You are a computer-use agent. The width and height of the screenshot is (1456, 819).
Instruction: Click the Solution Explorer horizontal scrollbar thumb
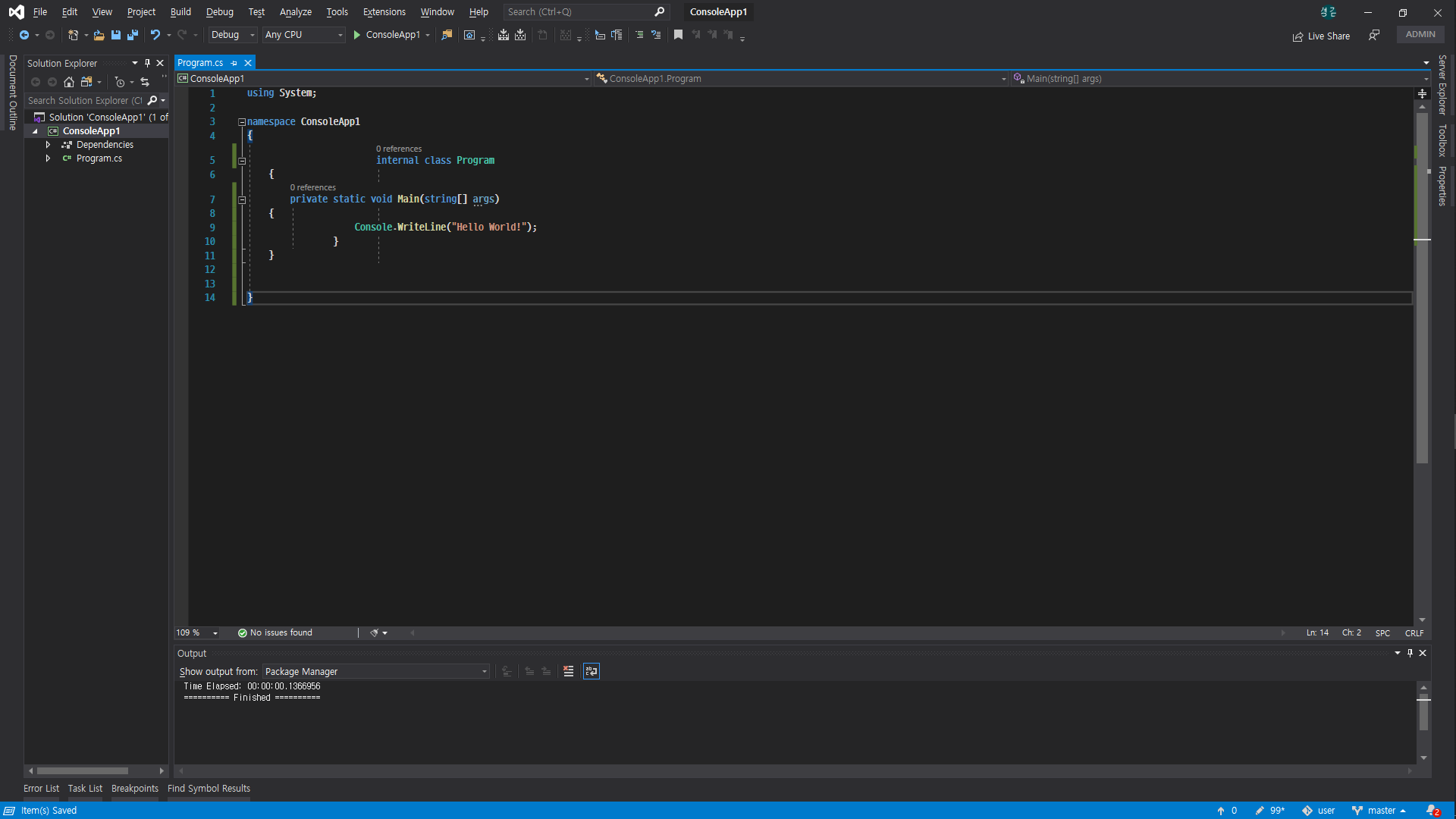(x=82, y=770)
